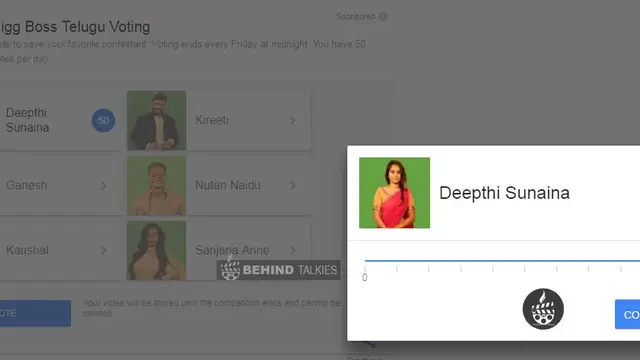Image resolution: width=640 pixels, height=360 pixels.
Task: Click the vote count slider track
Action: click(502, 260)
